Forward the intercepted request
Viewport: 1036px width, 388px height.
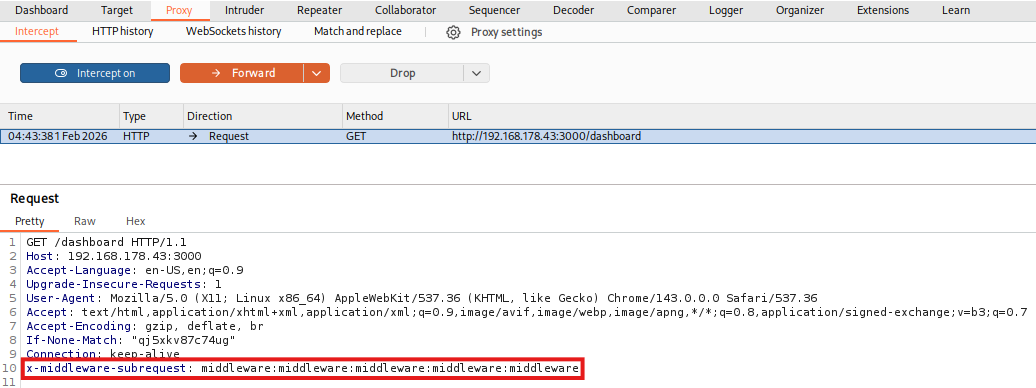click(x=242, y=73)
